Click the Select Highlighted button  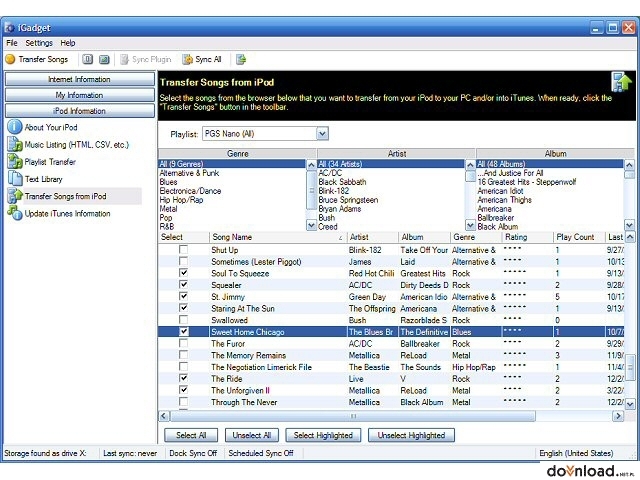click(x=323, y=435)
